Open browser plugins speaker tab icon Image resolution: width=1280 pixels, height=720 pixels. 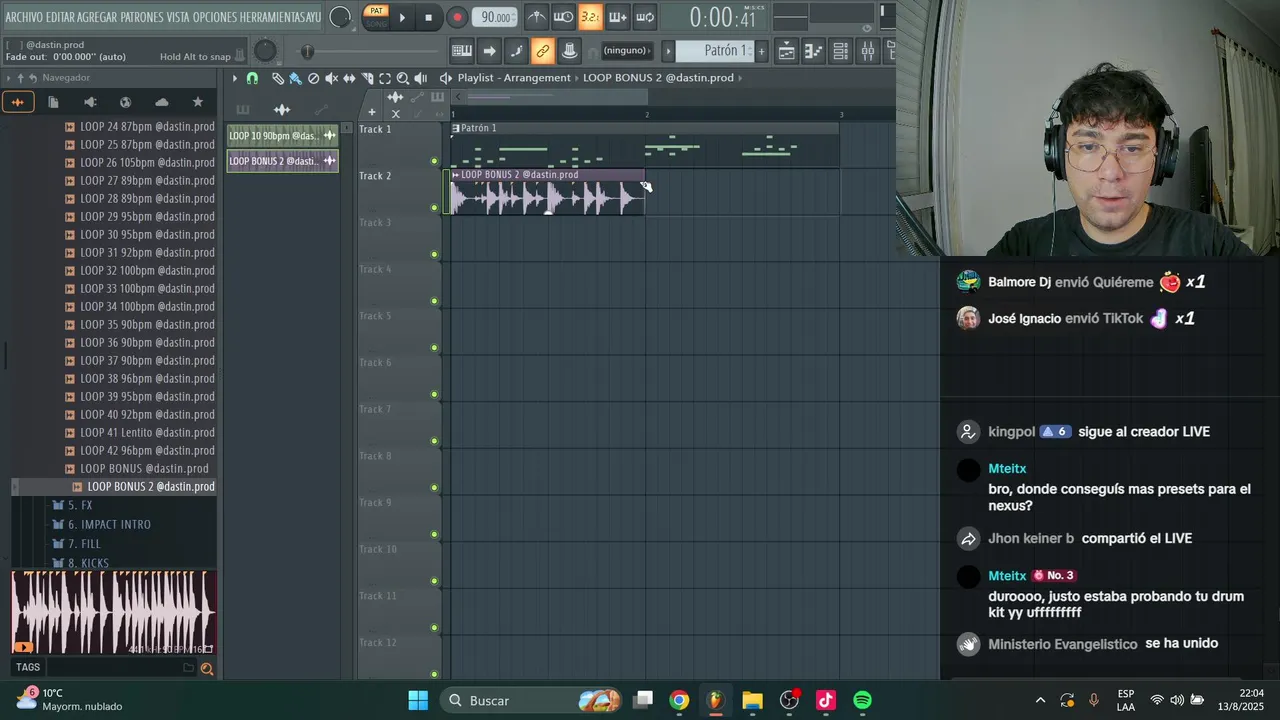pos(90,102)
